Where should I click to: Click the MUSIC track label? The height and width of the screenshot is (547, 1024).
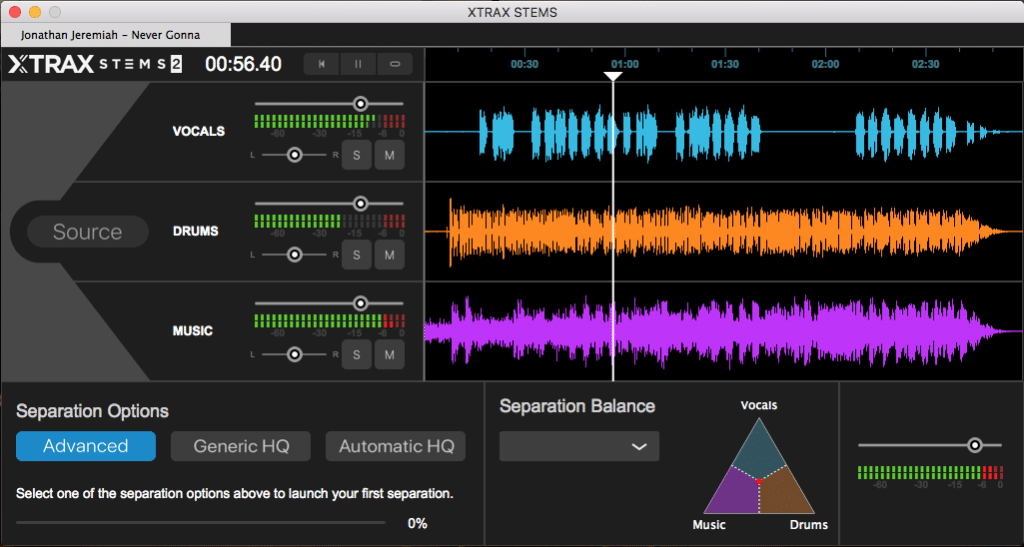pyautogui.click(x=193, y=331)
